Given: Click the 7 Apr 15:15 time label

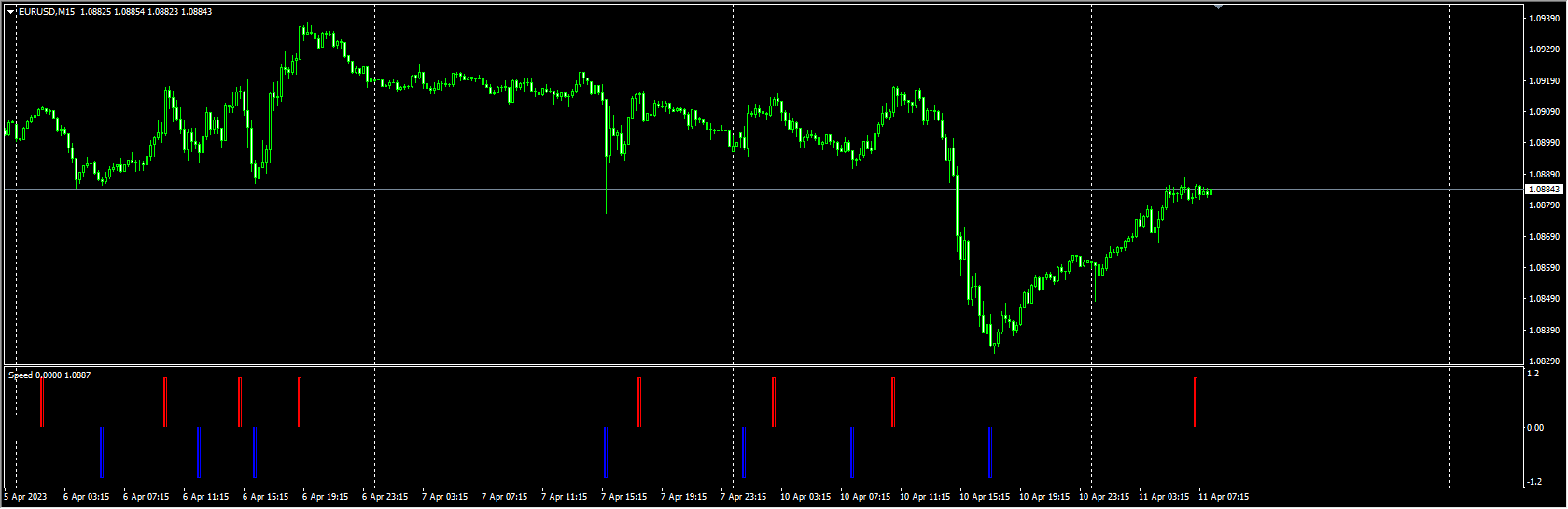Looking at the screenshot, I should tap(623, 497).
